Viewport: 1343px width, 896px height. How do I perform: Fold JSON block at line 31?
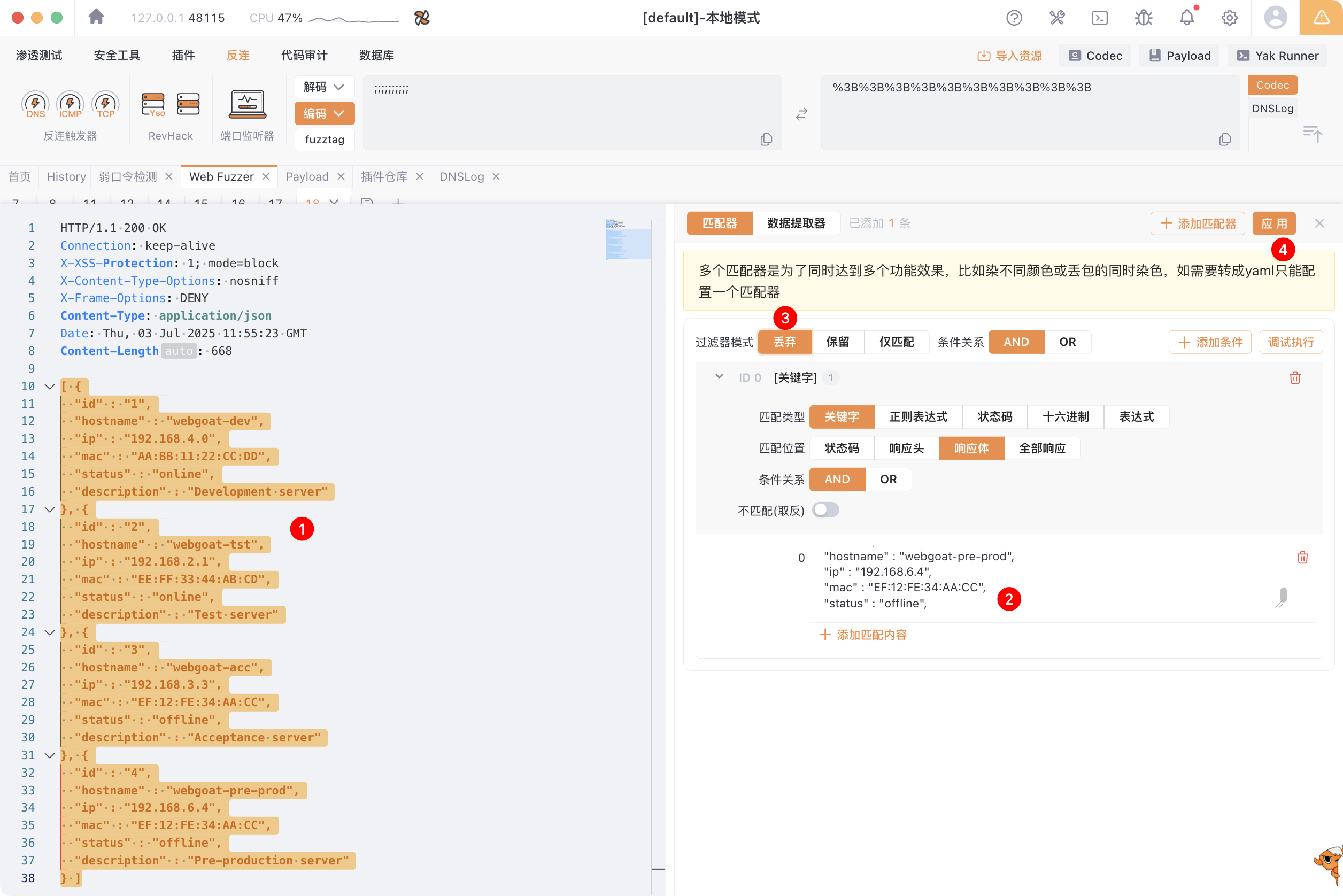tap(50, 755)
